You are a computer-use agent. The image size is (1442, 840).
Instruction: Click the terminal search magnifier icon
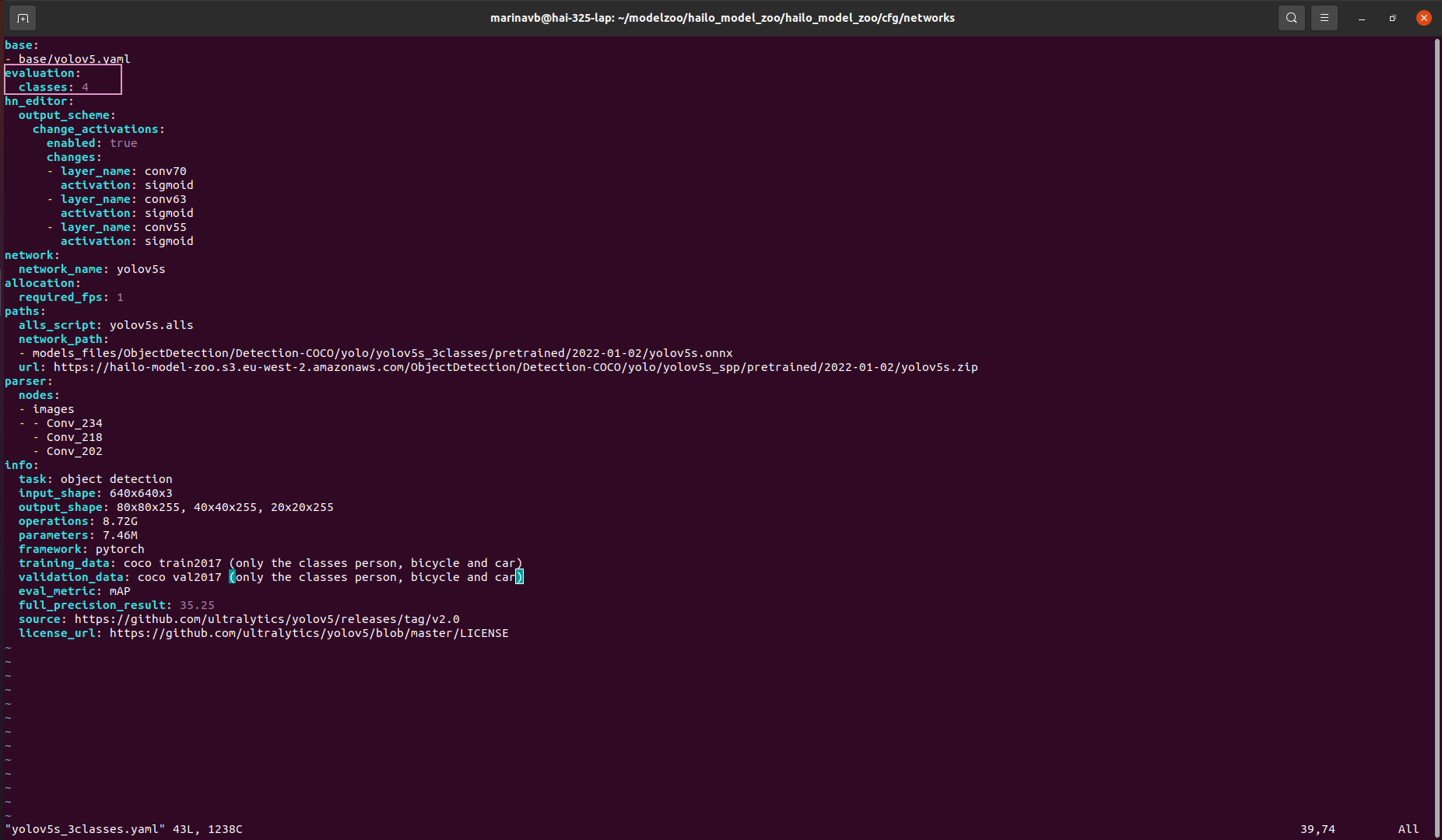1291,18
